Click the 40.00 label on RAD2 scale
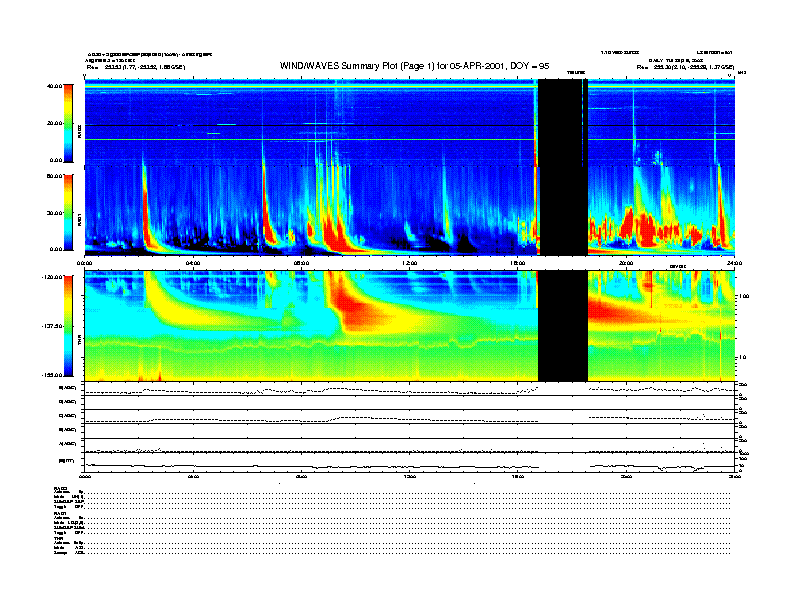The width and height of the screenshot is (792, 612). point(55,86)
